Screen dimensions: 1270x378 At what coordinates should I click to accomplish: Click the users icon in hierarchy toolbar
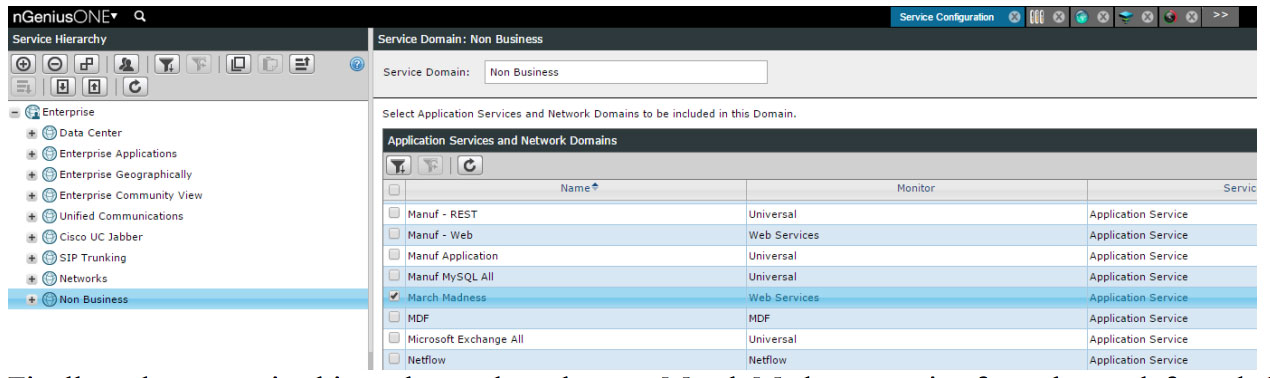(125, 64)
